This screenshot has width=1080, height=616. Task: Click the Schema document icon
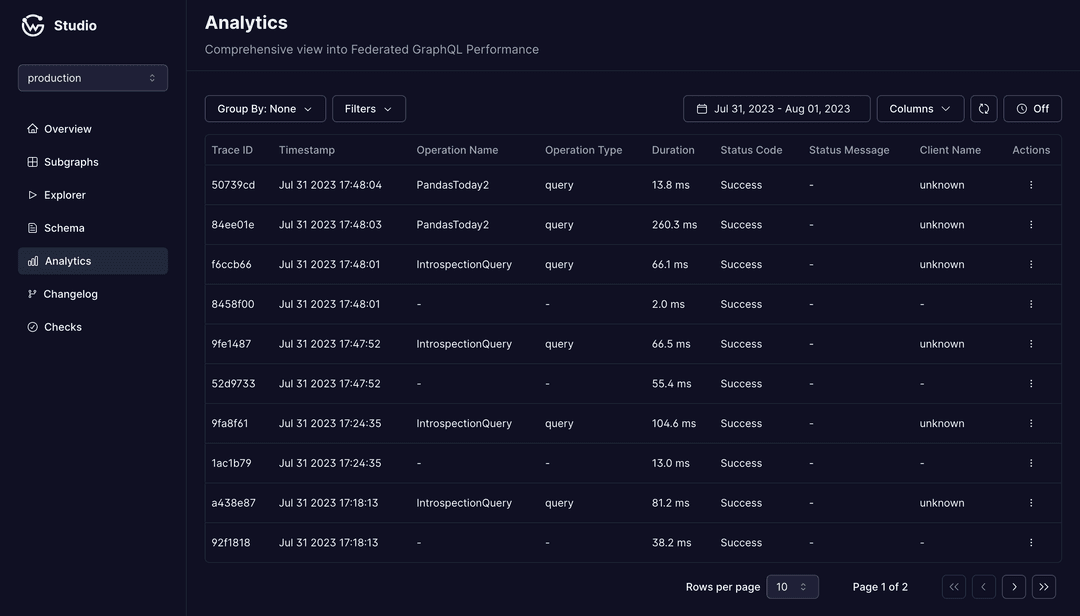click(32, 227)
